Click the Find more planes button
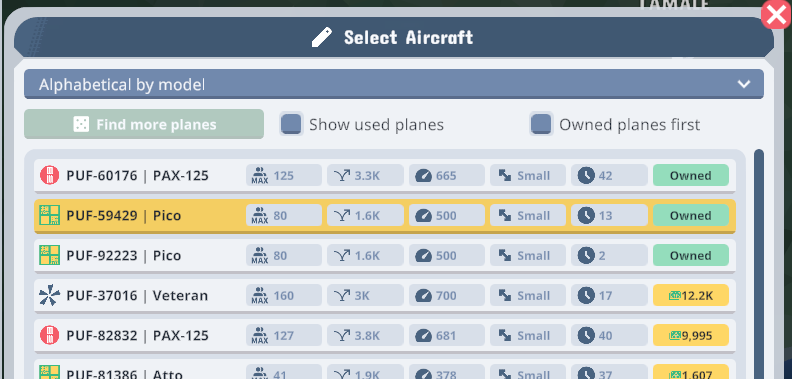The height and width of the screenshot is (379, 792). (x=144, y=124)
